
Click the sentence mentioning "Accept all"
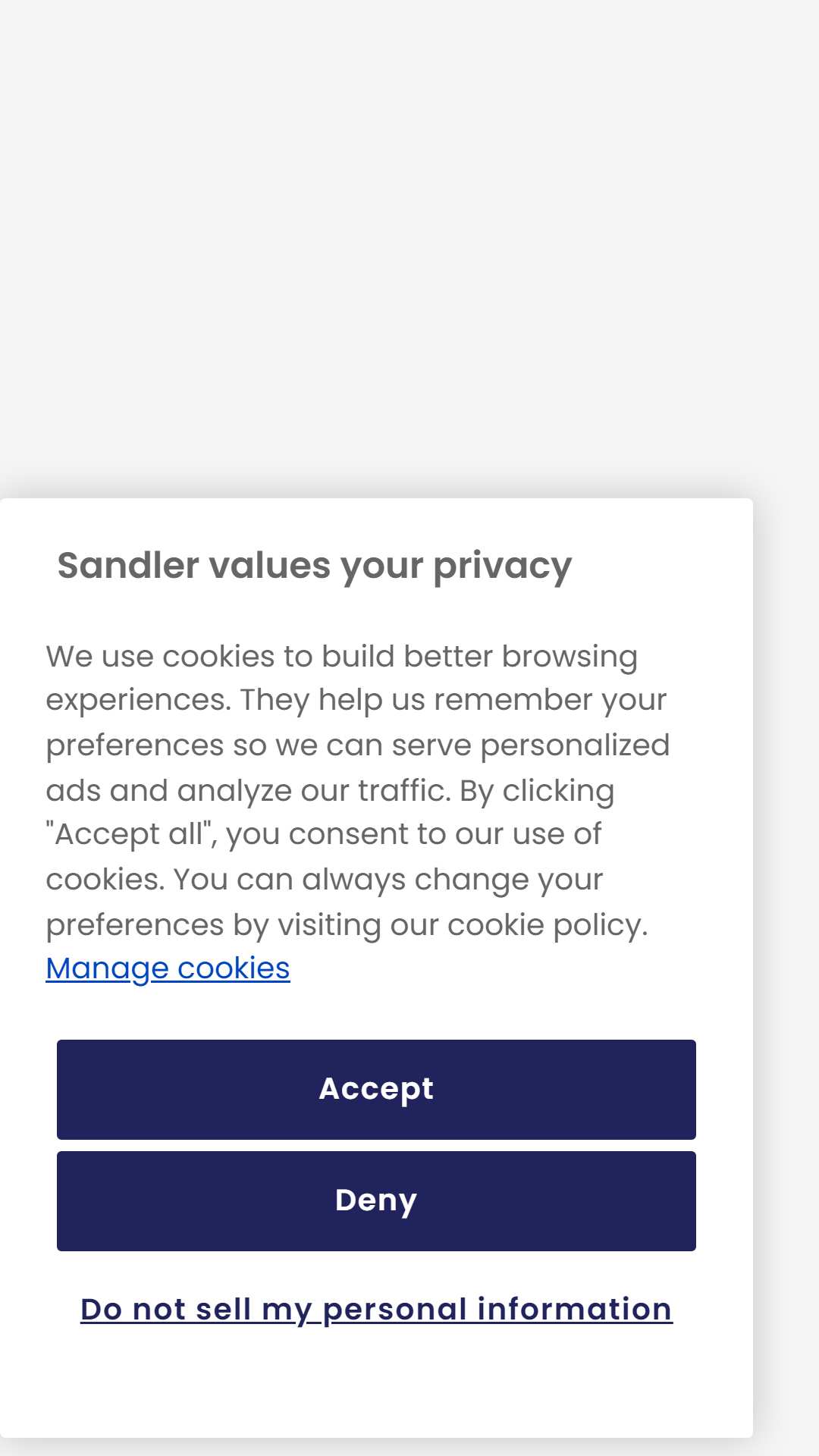pos(324,834)
